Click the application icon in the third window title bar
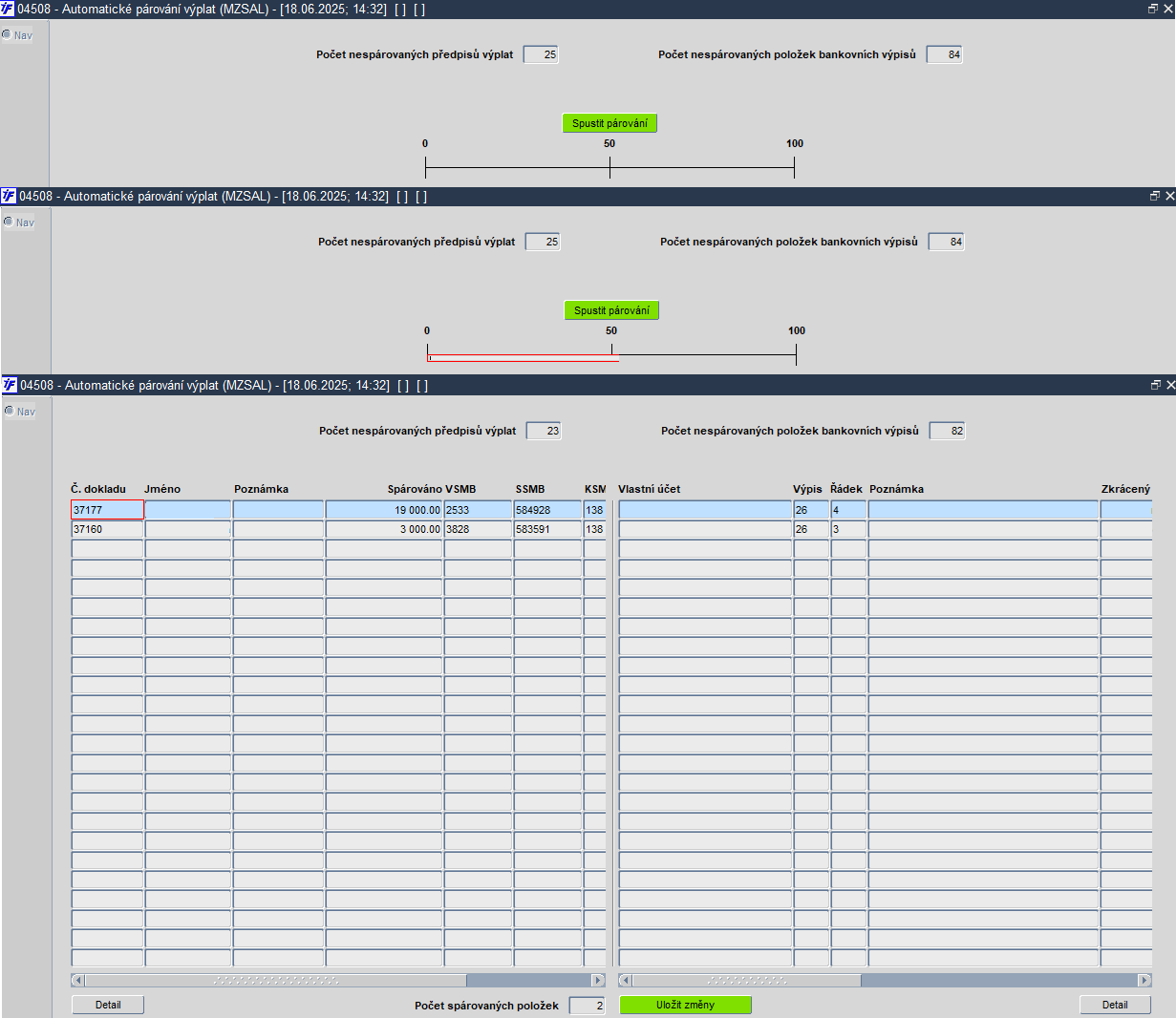Screen dimensions: 1176x1018 (10, 385)
